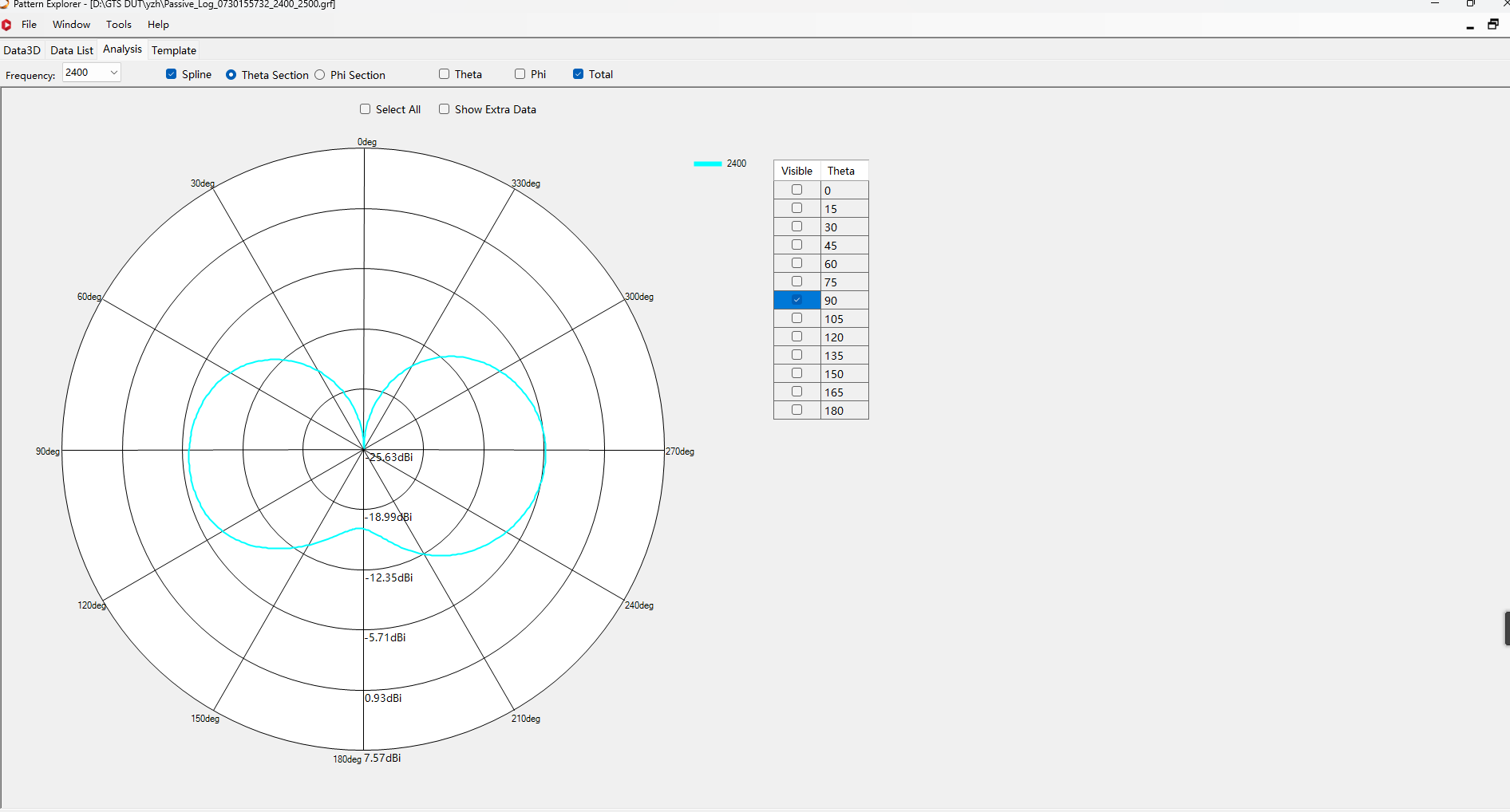Open the Window menu
Screen dimensions: 1510x812
pyautogui.click(x=72, y=25)
